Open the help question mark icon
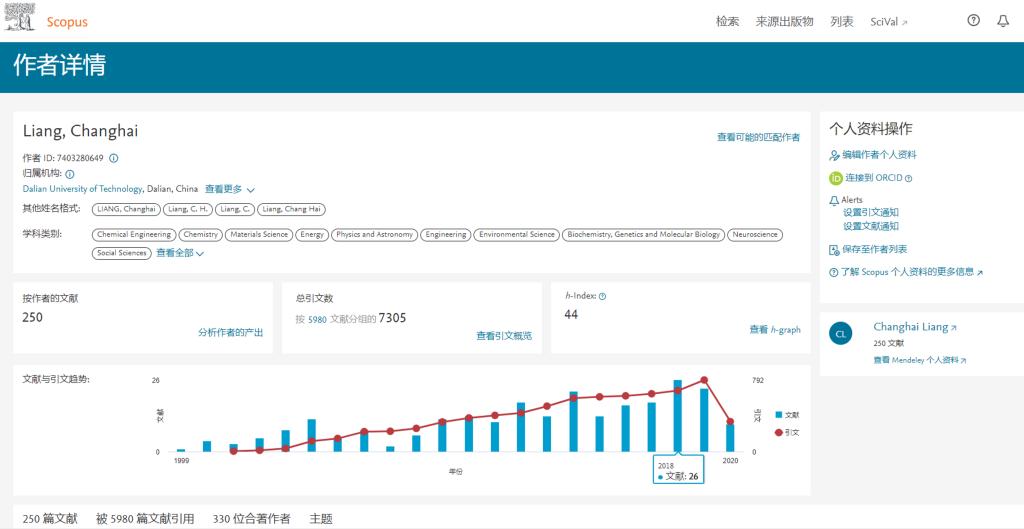Viewport: 1024px width, 529px height. point(973,21)
